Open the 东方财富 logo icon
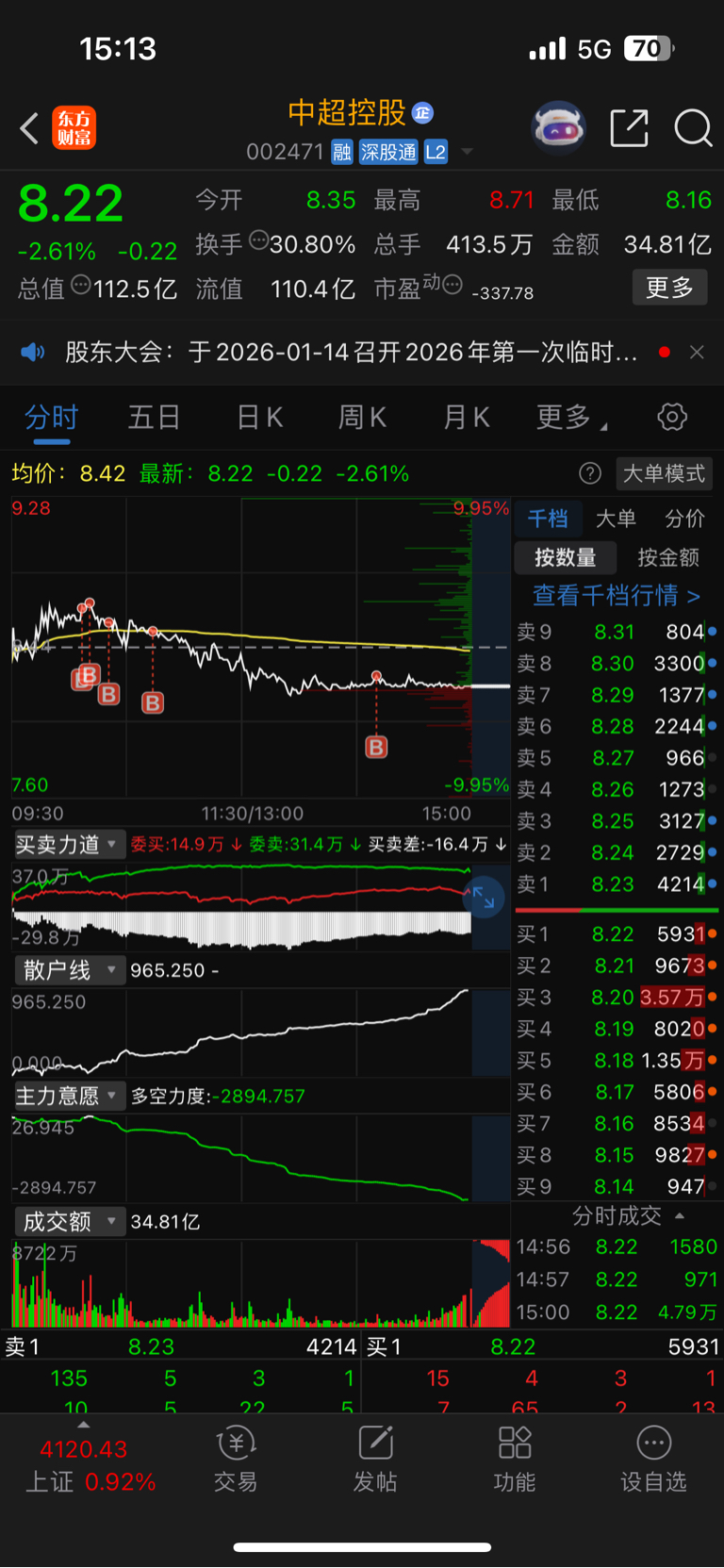This screenshot has width=724, height=1568. (74, 128)
